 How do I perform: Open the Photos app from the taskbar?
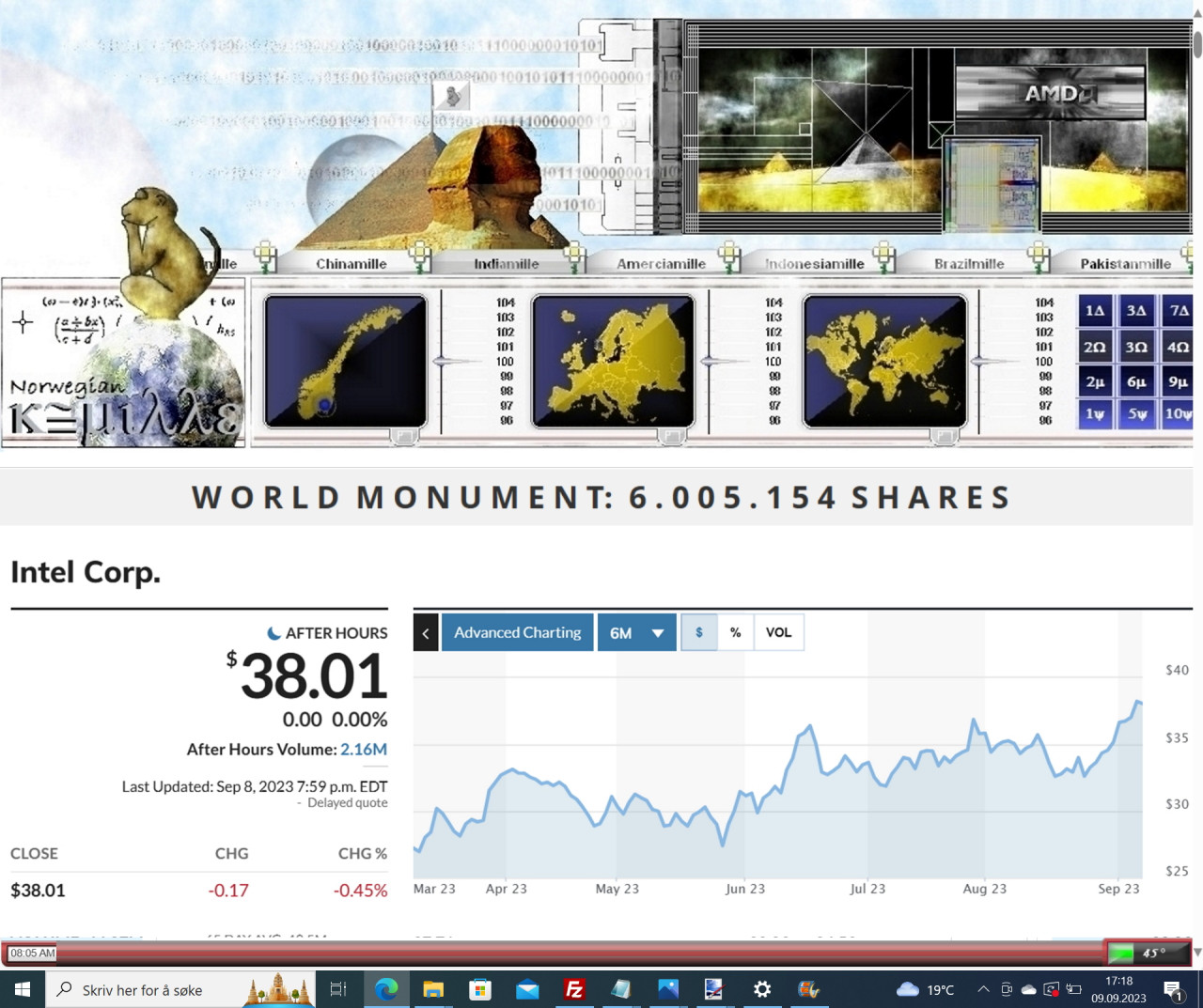(x=668, y=989)
